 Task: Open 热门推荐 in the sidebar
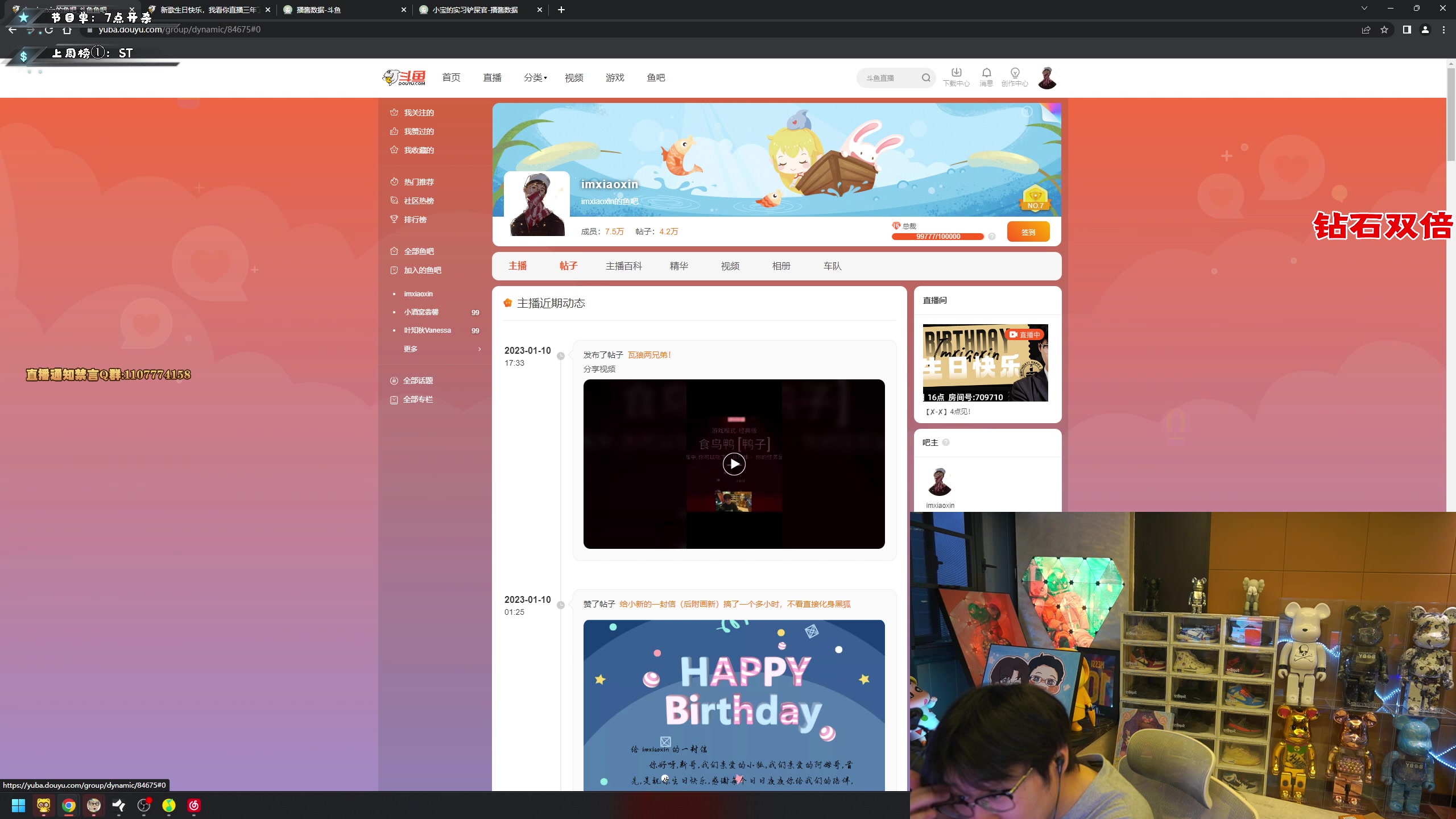419,182
